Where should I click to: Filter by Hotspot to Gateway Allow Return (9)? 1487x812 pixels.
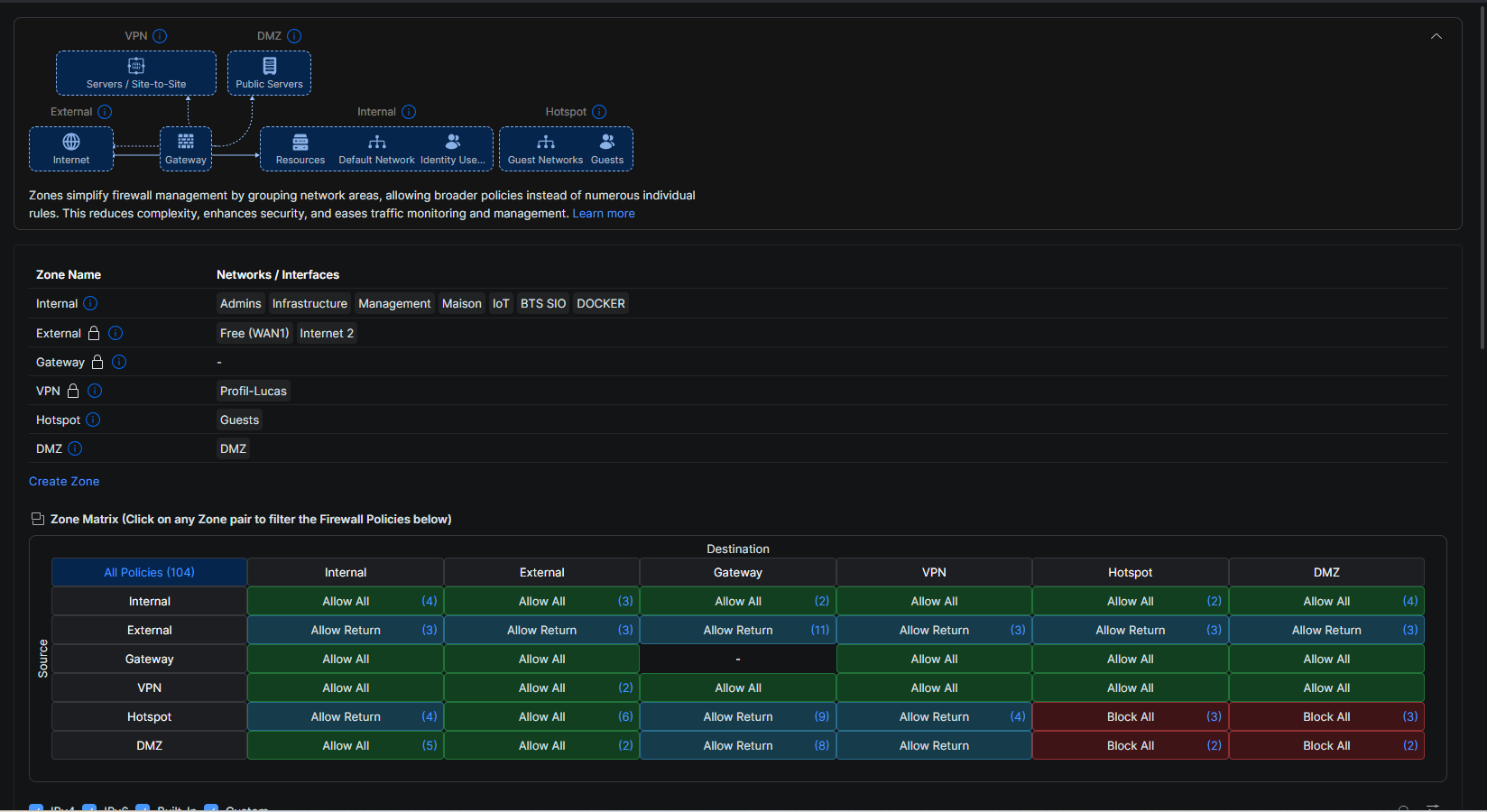click(738, 716)
